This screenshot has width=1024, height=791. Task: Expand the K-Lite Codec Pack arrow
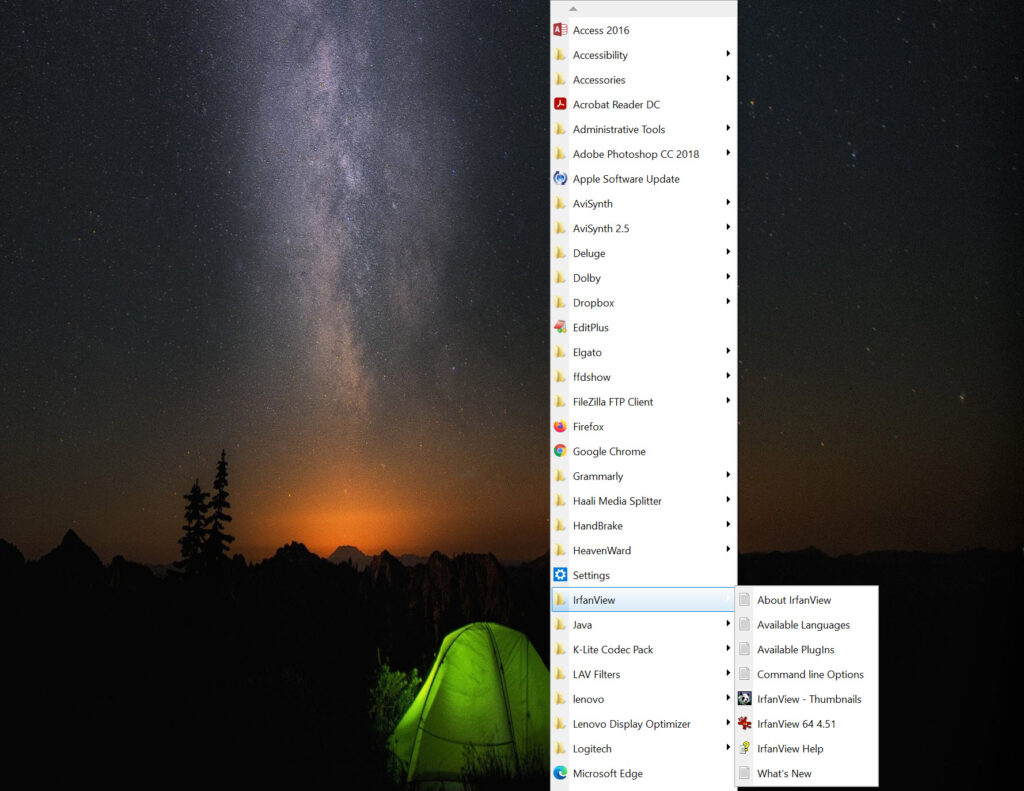point(728,648)
